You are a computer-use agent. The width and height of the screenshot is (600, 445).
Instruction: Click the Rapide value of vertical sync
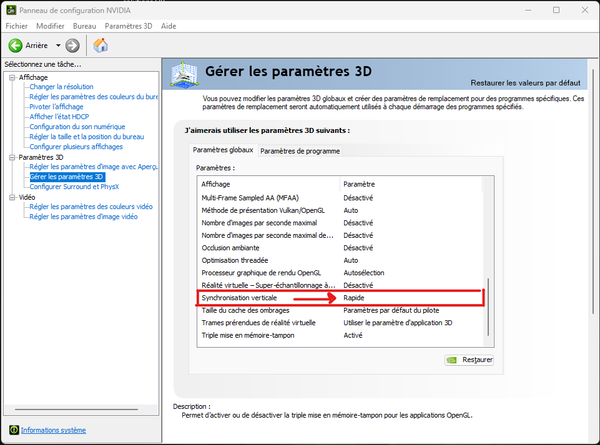(x=354, y=298)
